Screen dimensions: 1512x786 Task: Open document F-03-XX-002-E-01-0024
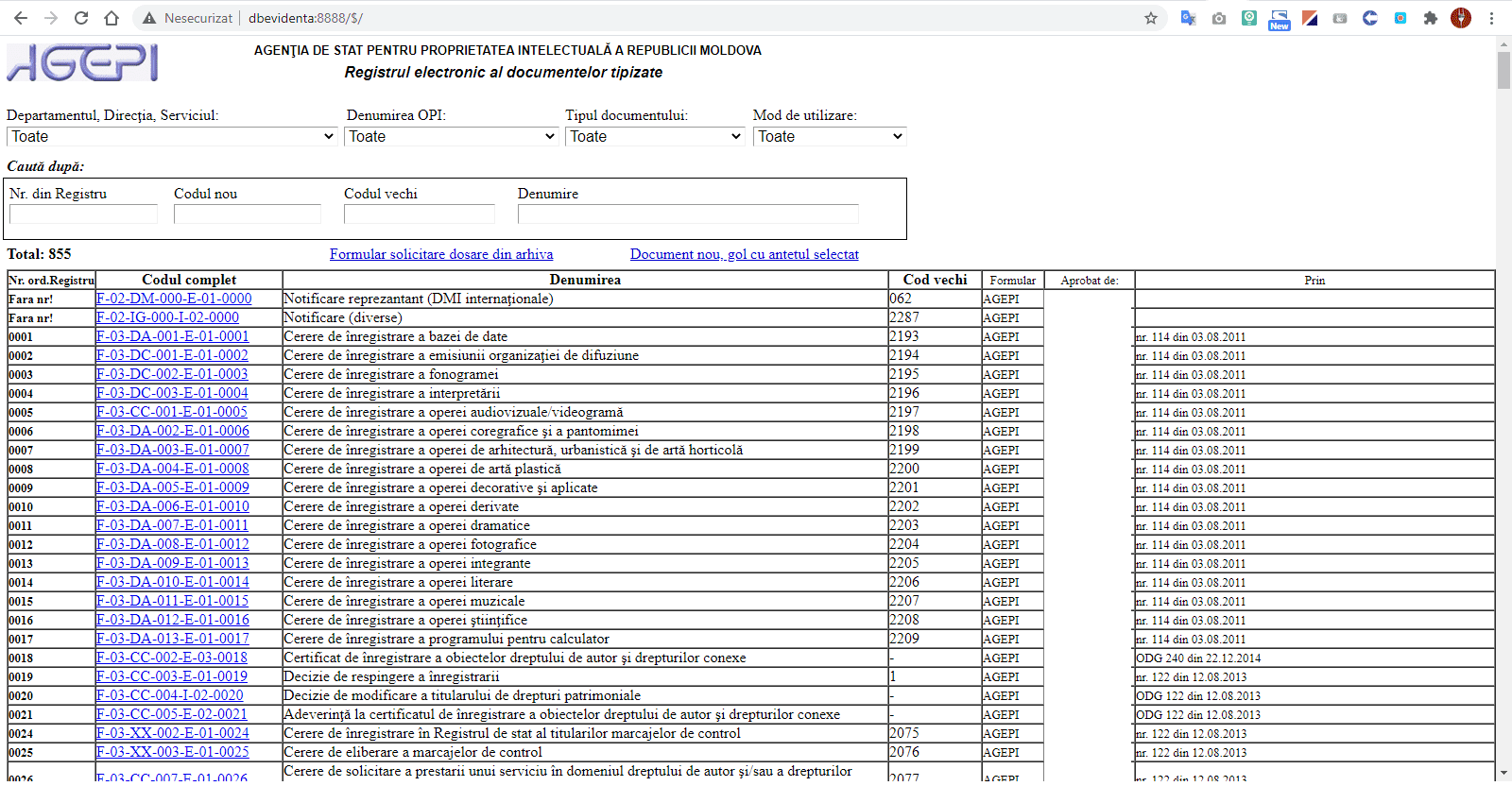pos(173,733)
